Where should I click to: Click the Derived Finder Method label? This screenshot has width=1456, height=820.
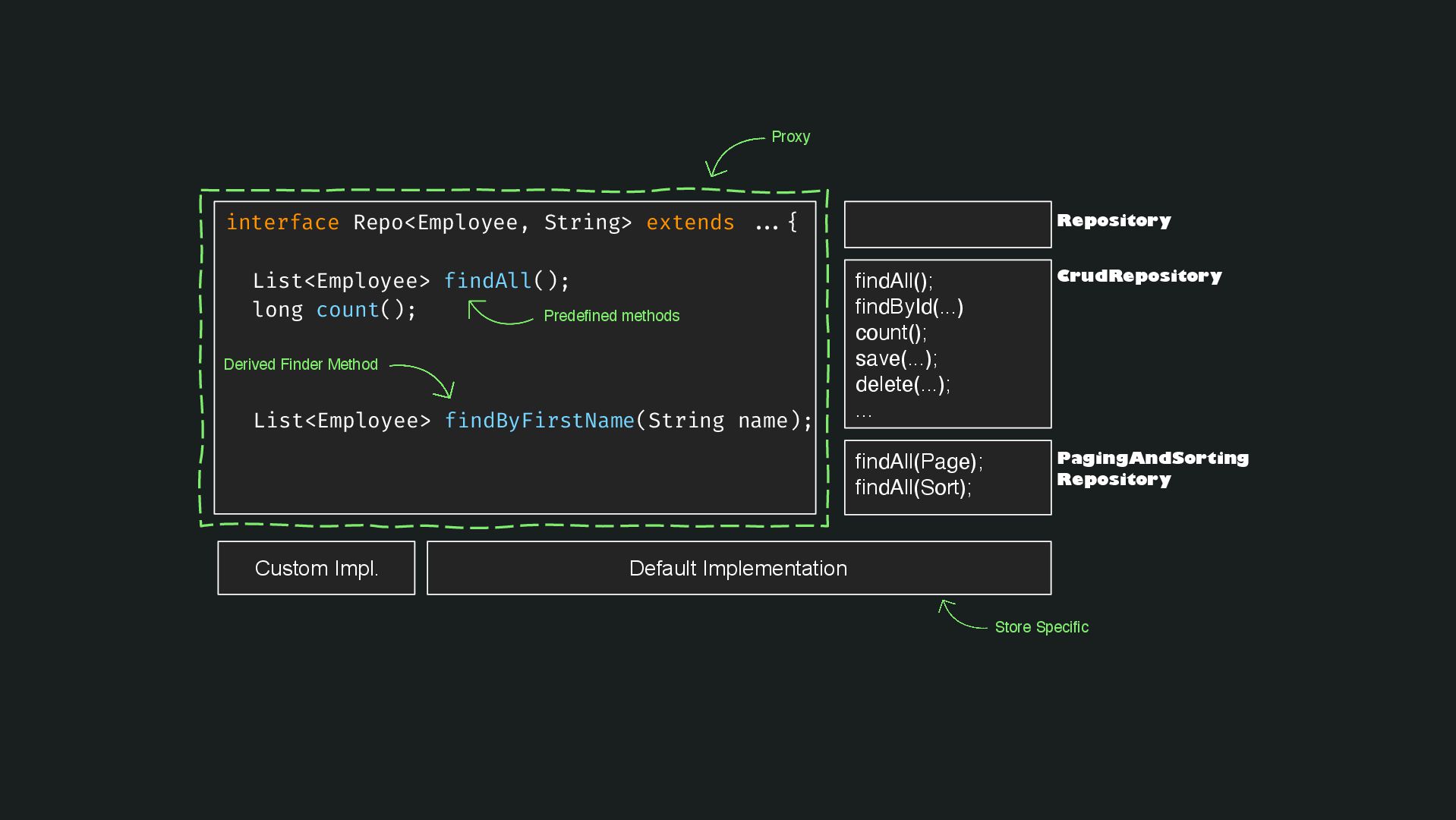tap(301, 364)
